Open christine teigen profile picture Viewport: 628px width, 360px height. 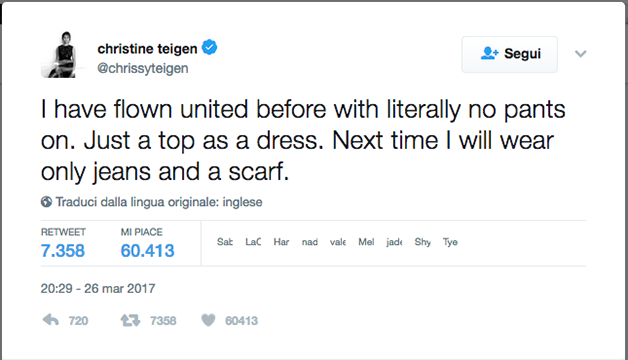point(58,55)
